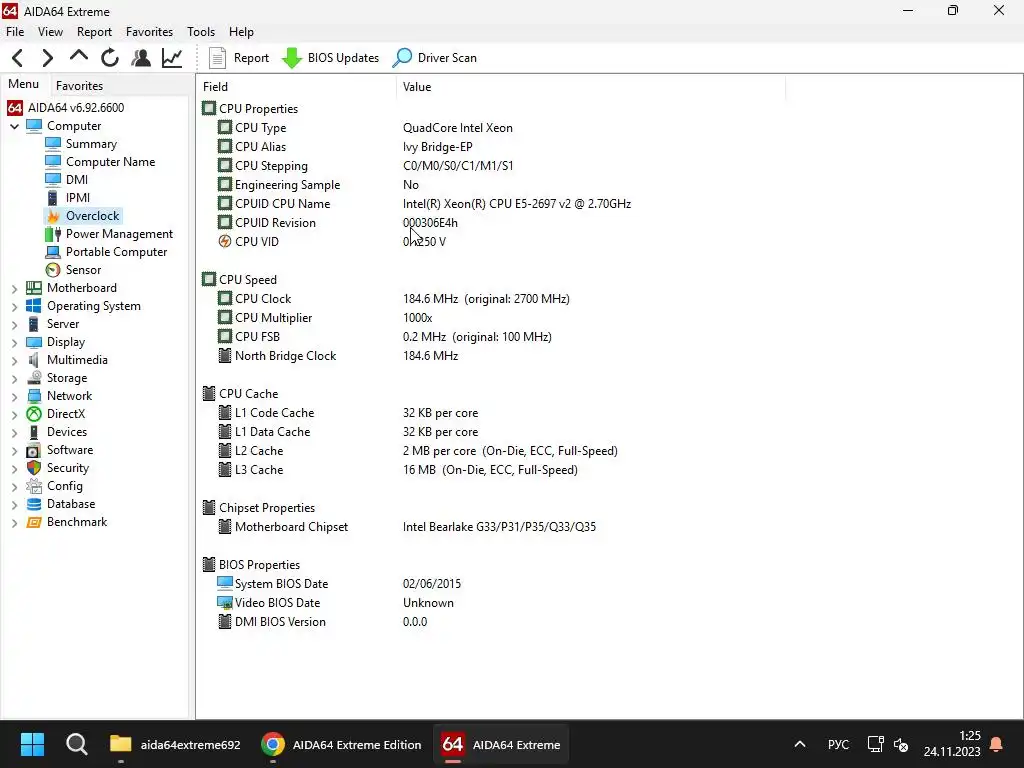Click the DirectX Xbox icon
The width and height of the screenshot is (1024, 768).
tap(34, 414)
